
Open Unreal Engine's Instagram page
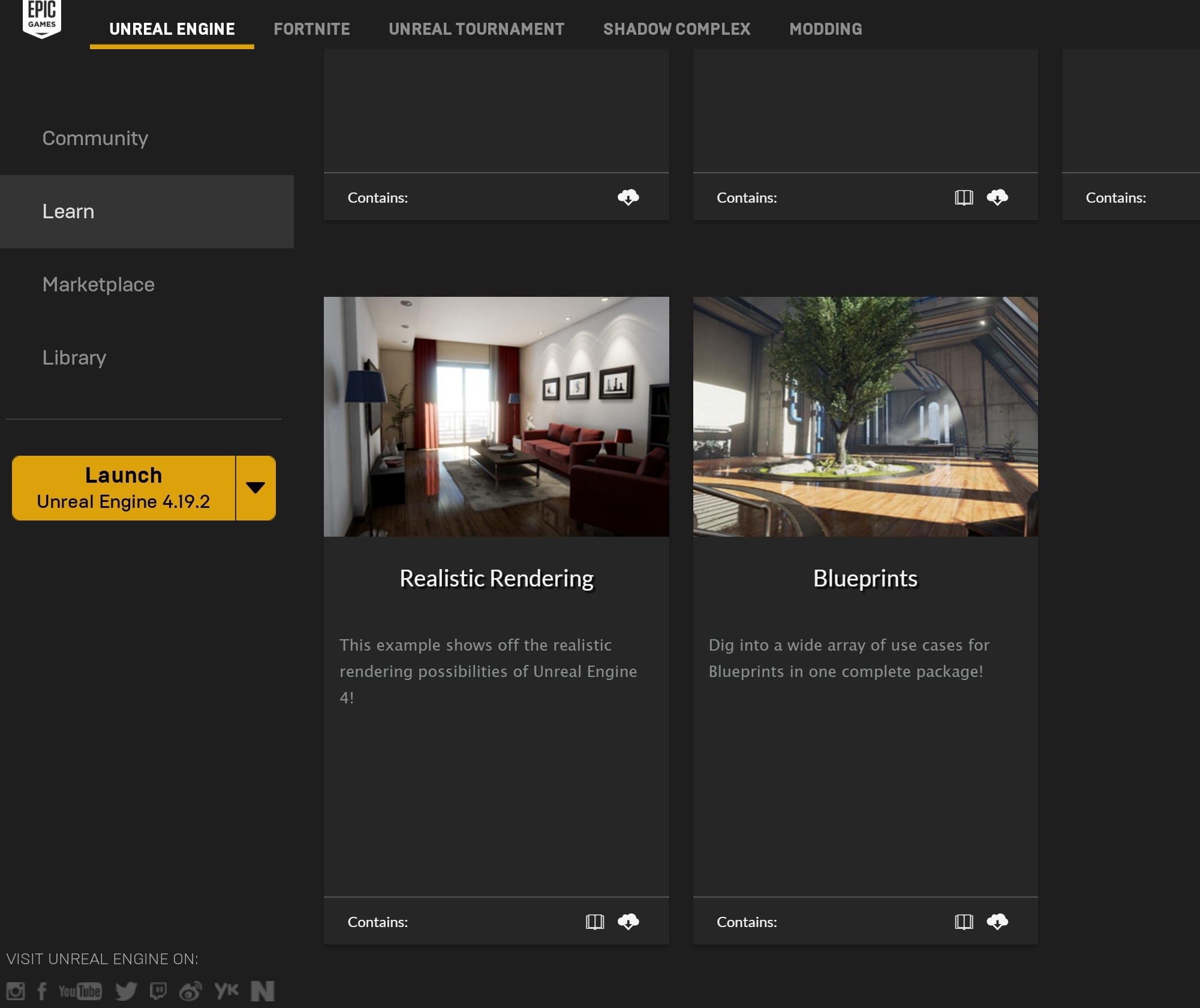coord(16,991)
